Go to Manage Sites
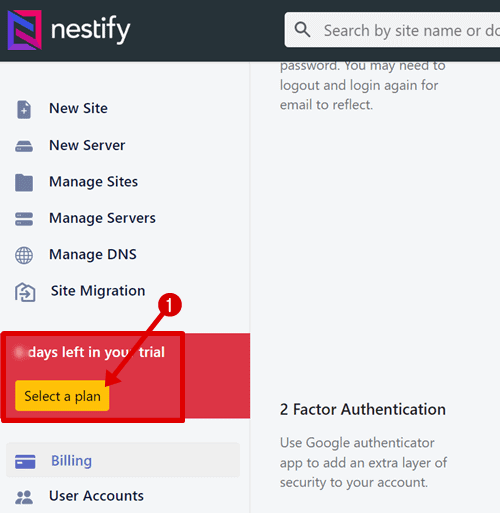 pyautogui.click(x=93, y=182)
